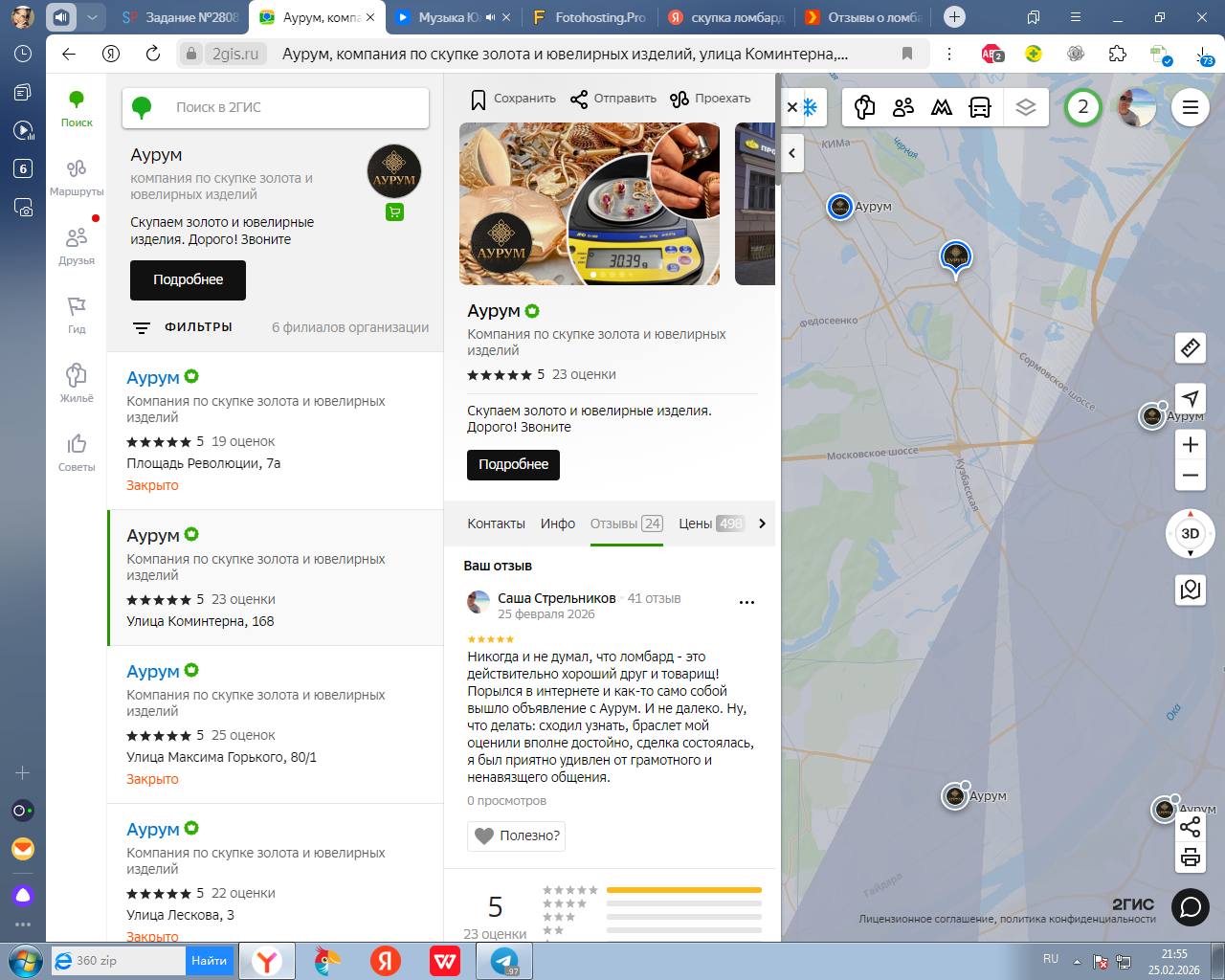Click the map pin marker button
This screenshot has height=980, width=1225.
[x=1191, y=590]
